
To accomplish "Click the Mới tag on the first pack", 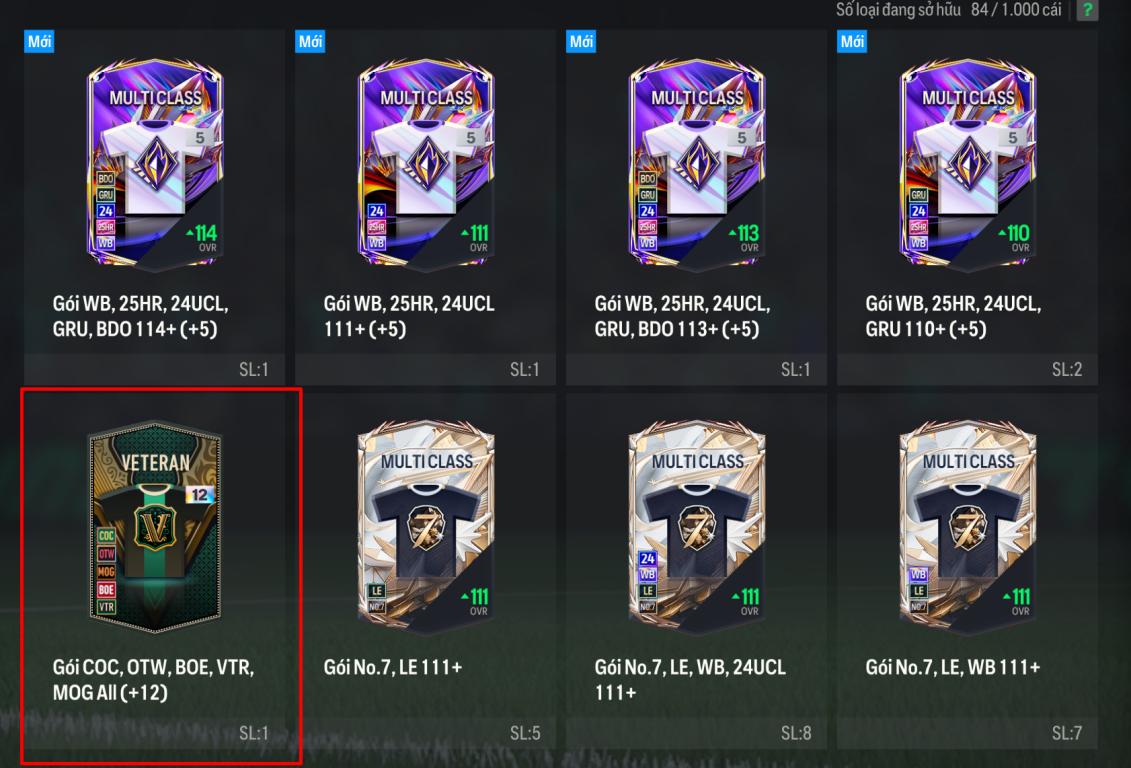I will [x=40, y=41].
